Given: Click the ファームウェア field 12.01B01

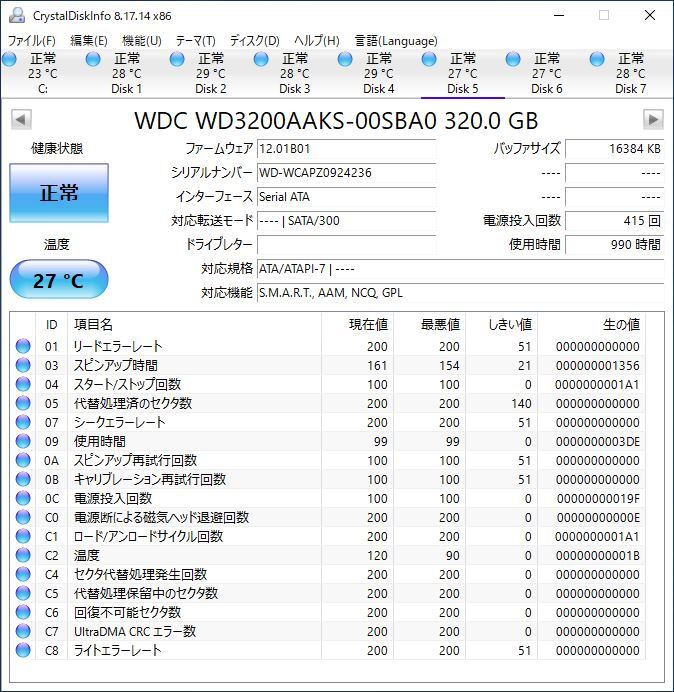Looking at the screenshot, I should (x=346, y=149).
